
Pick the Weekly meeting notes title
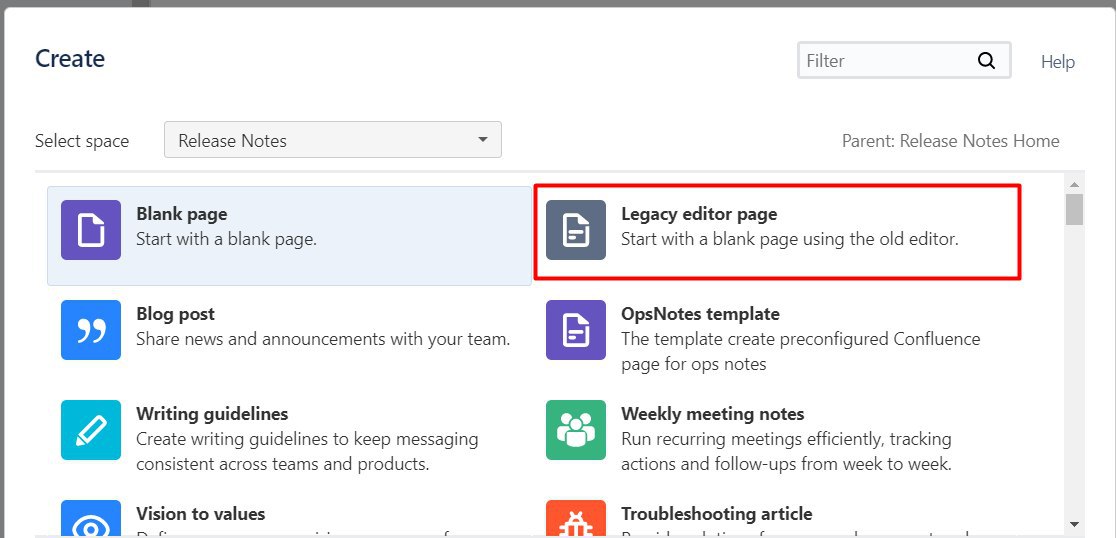[x=712, y=414]
